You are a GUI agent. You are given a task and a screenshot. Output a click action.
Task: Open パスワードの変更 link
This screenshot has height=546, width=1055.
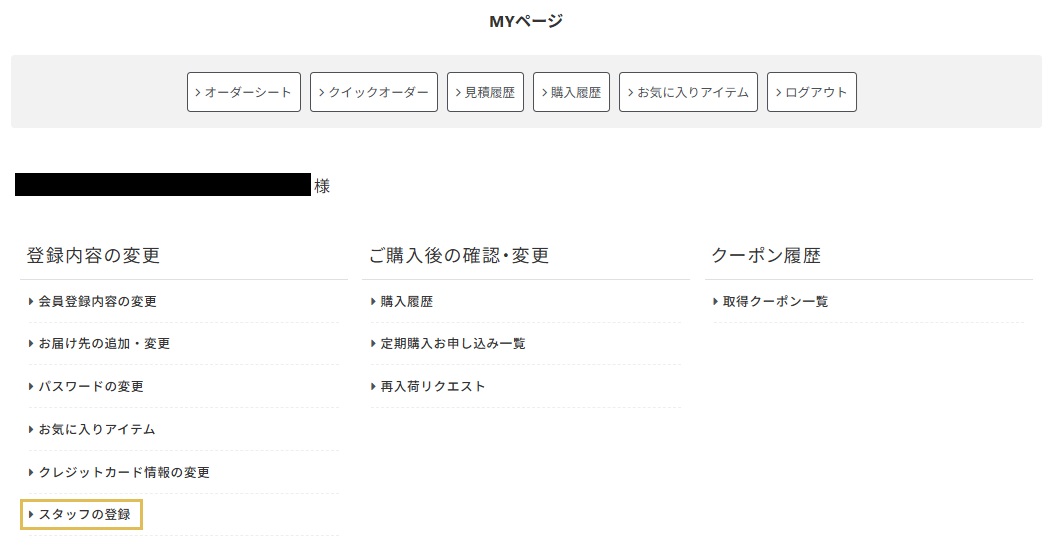coord(91,387)
